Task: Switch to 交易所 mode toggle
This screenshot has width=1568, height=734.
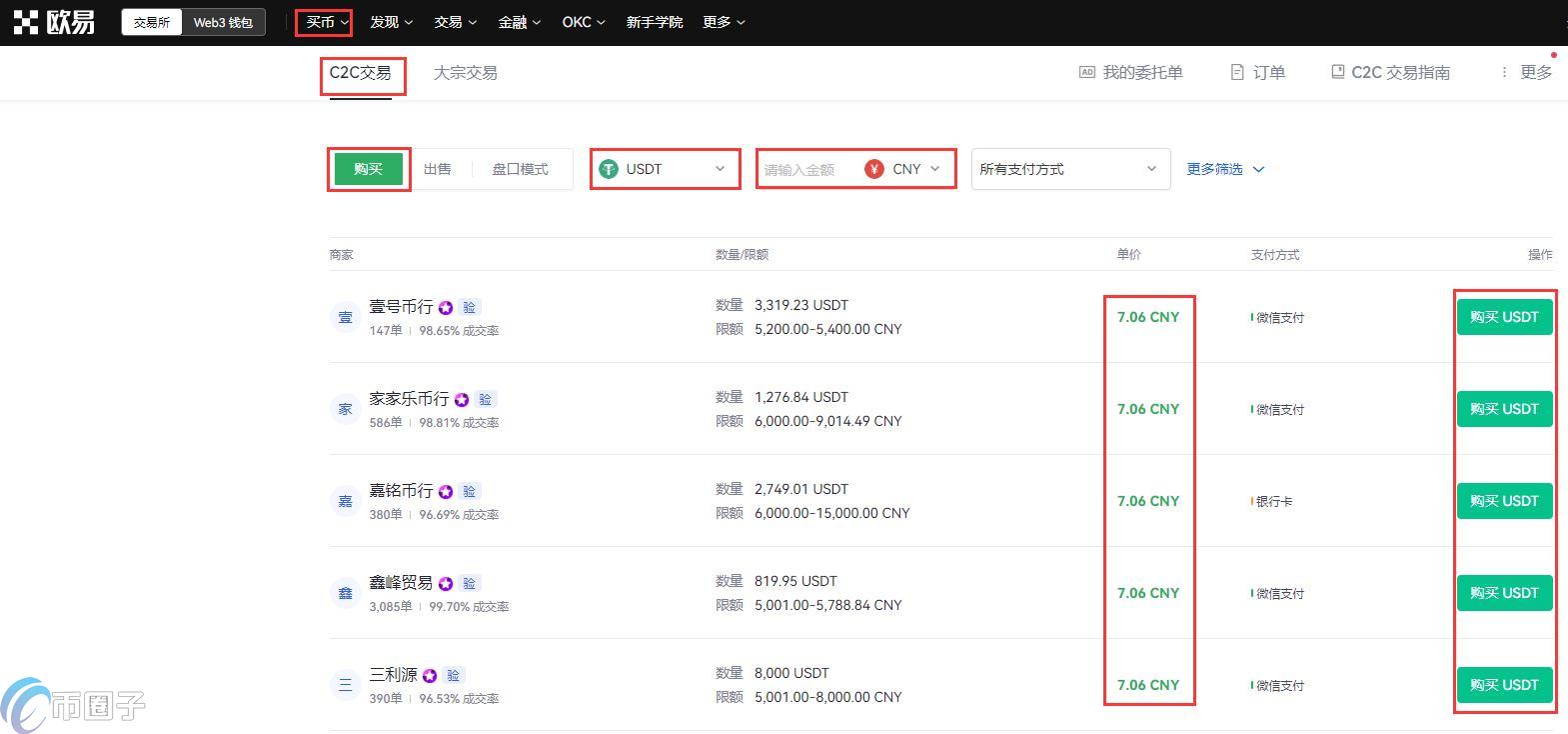Action: (152, 22)
